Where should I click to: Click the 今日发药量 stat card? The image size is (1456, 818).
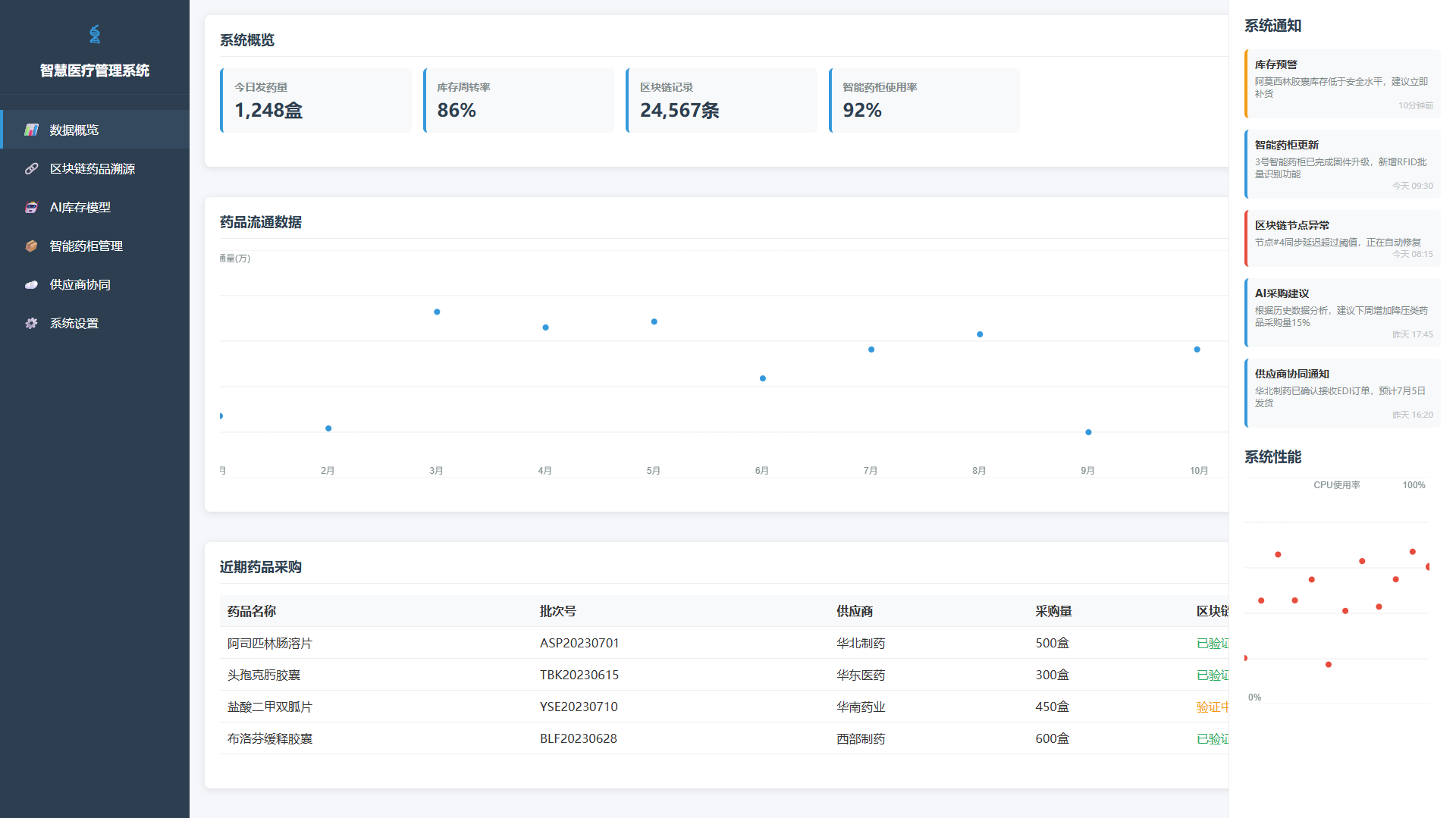pyautogui.click(x=315, y=100)
